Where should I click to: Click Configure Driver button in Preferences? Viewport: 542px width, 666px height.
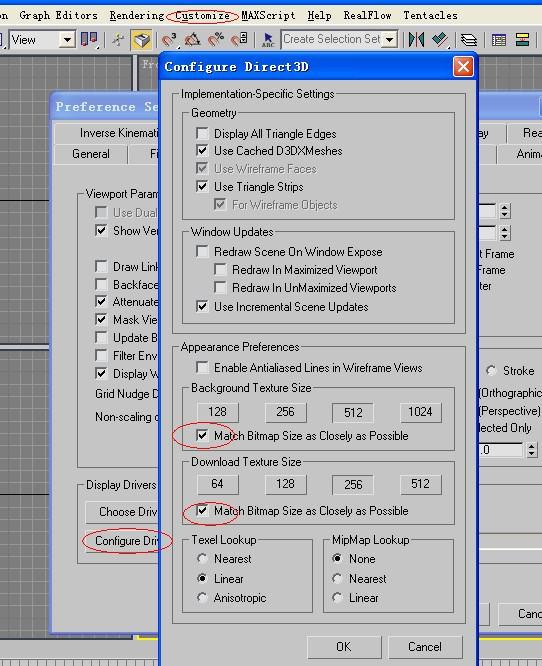[121, 541]
